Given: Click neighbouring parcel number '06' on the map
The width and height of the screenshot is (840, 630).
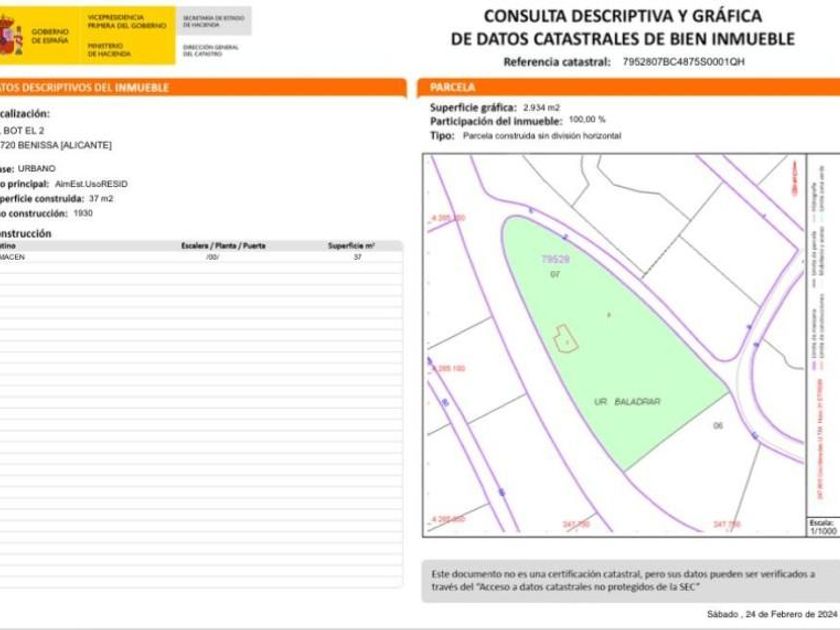Looking at the screenshot, I should click(718, 426).
